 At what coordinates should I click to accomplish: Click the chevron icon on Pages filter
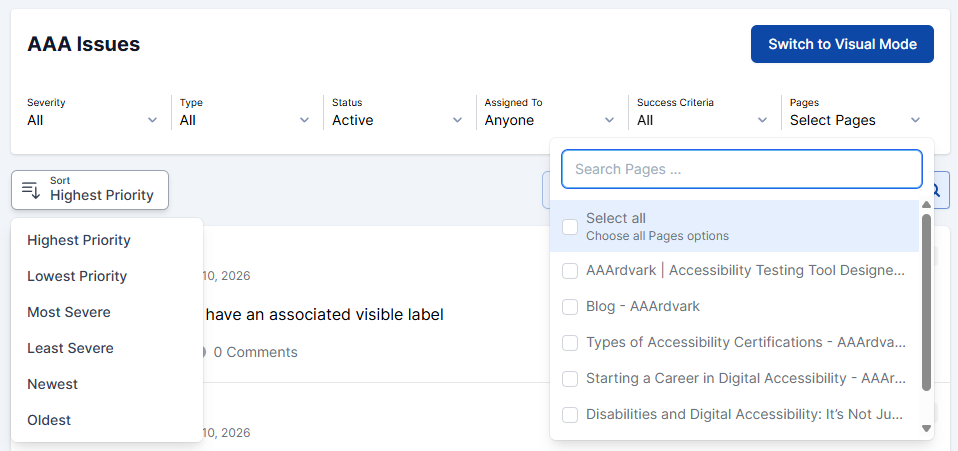(x=915, y=120)
